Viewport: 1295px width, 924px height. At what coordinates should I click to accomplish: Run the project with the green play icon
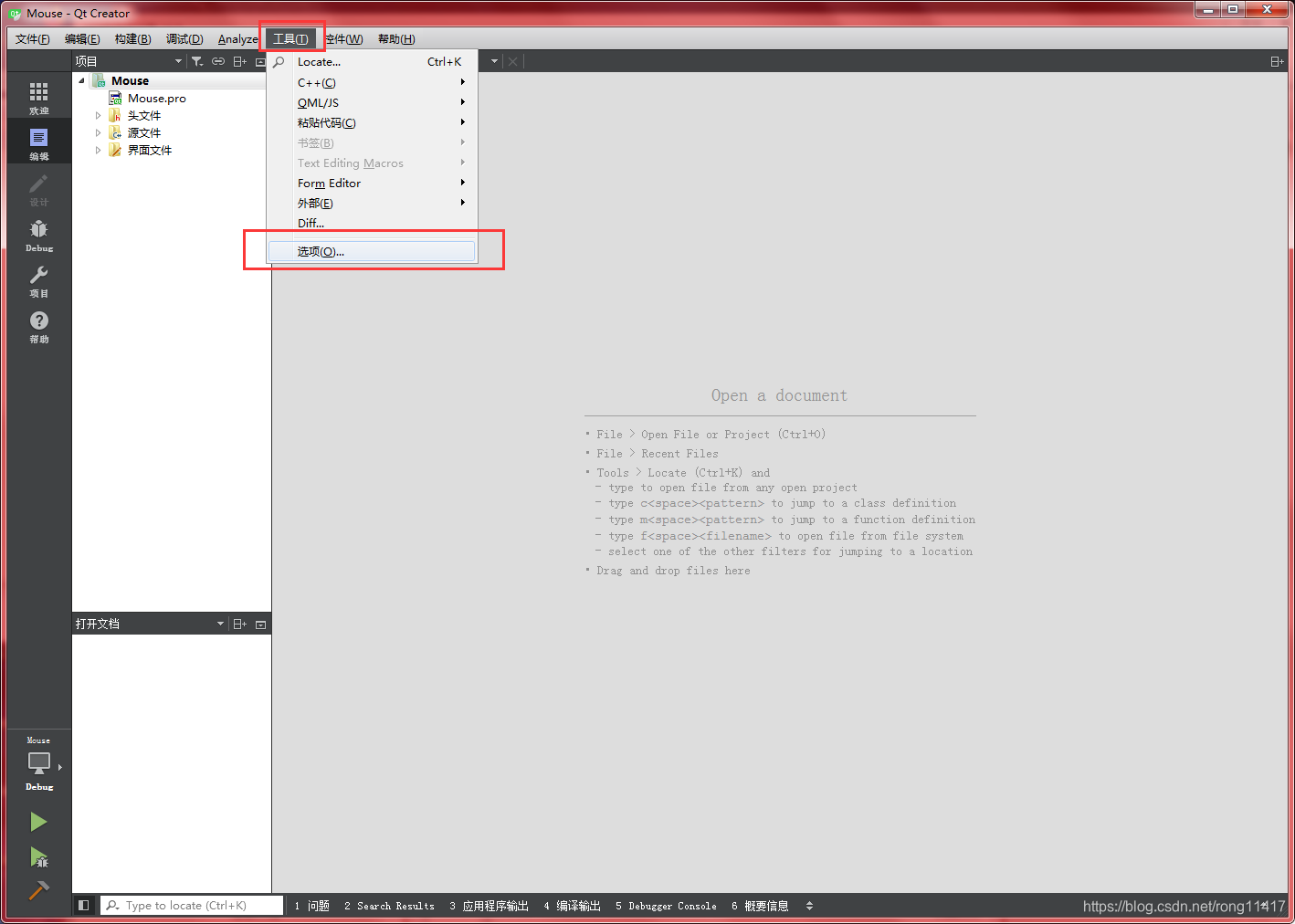click(x=38, y=821)
